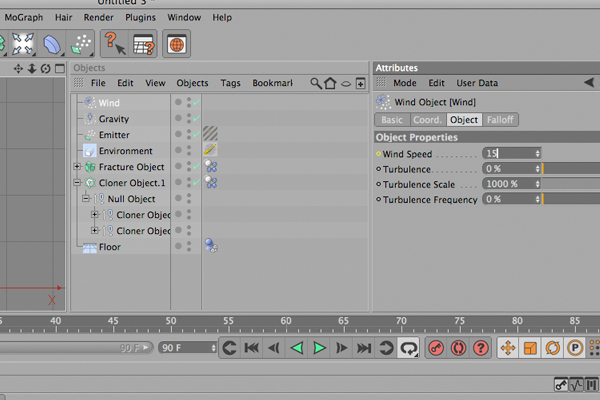600x400 pixels.
Task: Click the Turbulence slider bar
Action: (x=571, y=169)
